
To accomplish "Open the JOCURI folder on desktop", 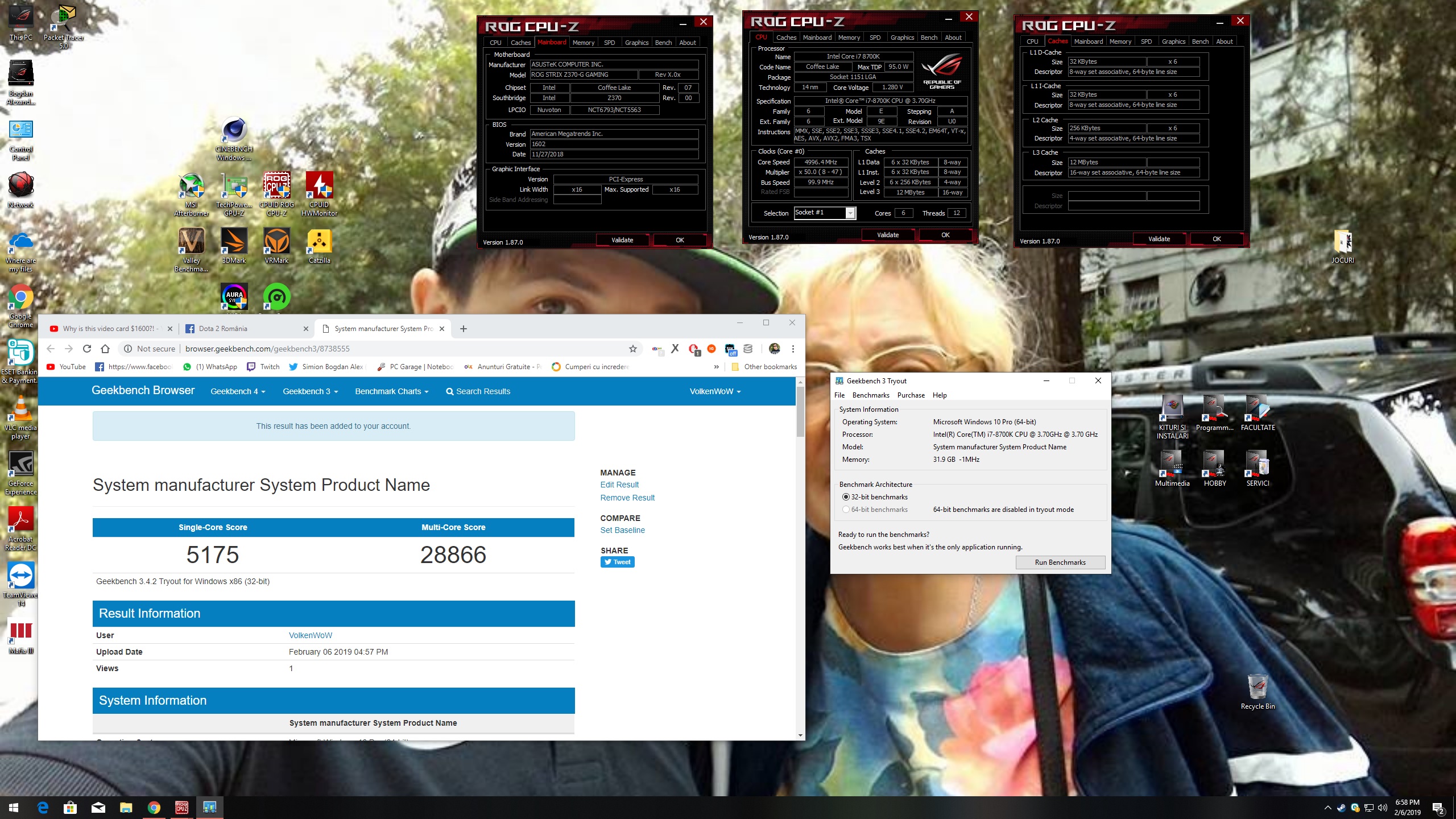I will [1343, 246].
